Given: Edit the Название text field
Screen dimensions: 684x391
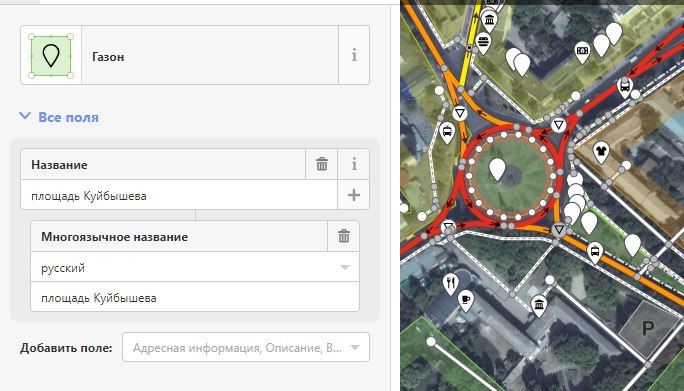Looking at the screenshot, I should click(179, 195).
